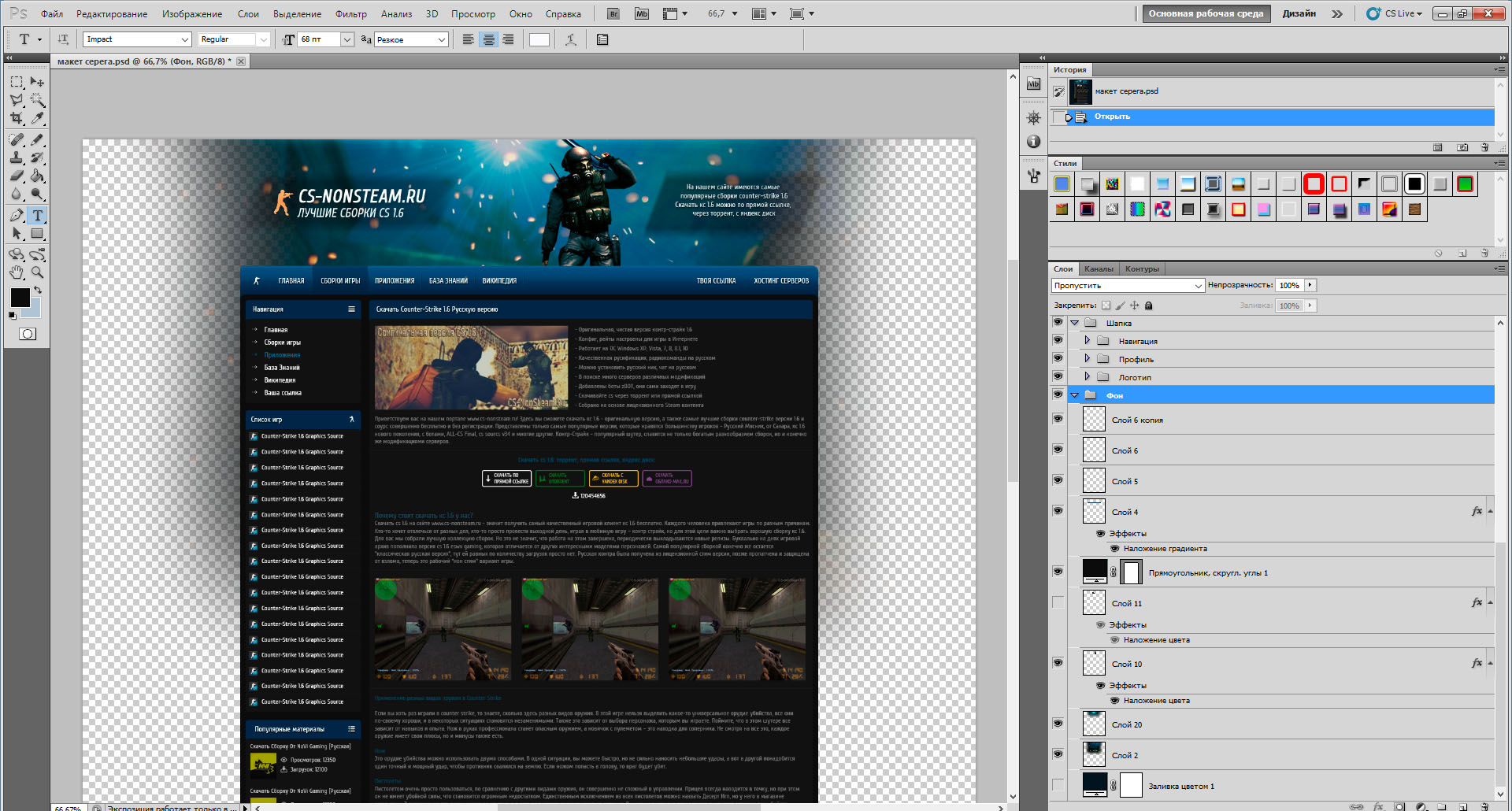Open the Пропустить blend mode dropdown
The height and width of the screenshot is (811, 1512).
coord(1199,286)
